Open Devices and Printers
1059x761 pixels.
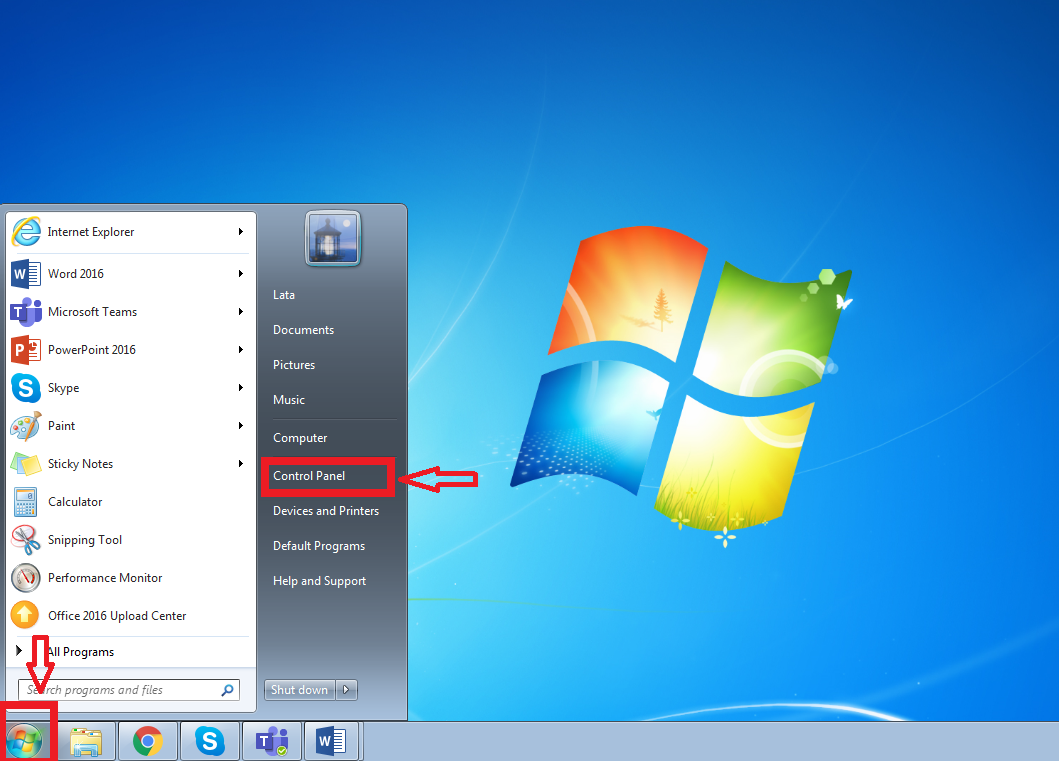(326, 511)
